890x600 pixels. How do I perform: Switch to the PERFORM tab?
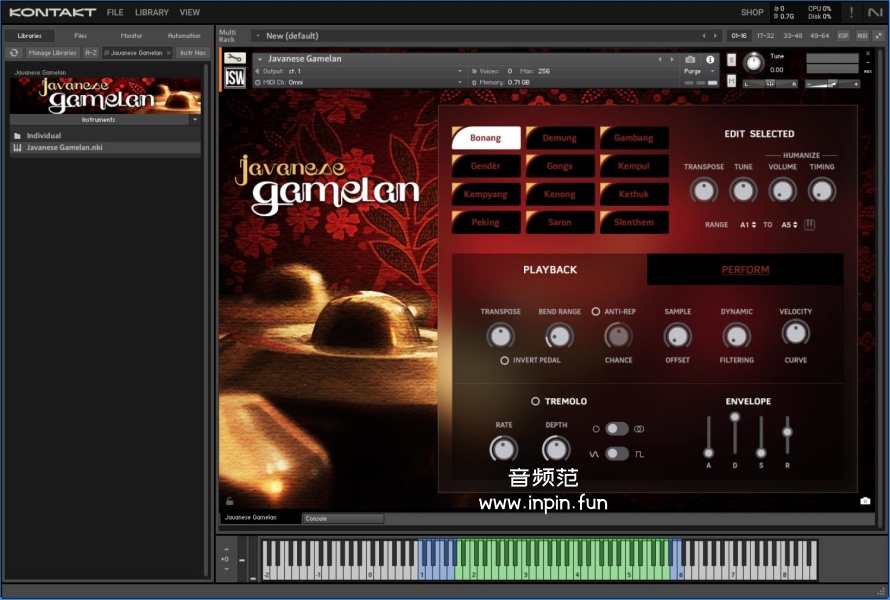pos(745,270)
